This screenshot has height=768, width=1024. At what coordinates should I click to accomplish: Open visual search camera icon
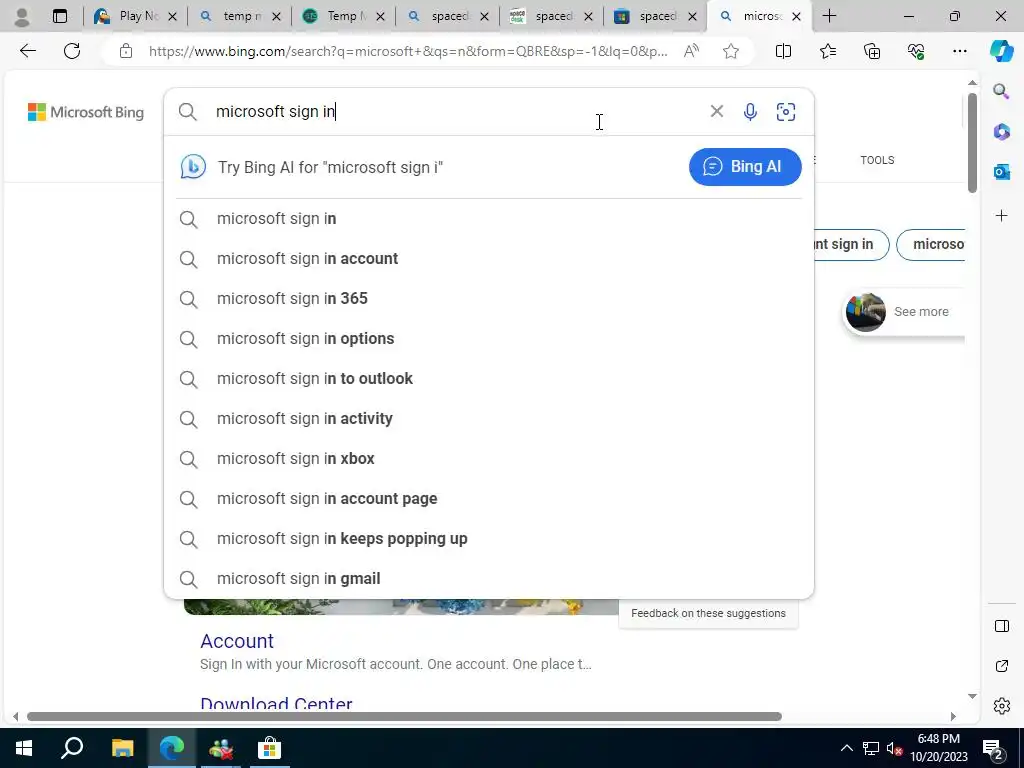pyautogui.click(x=786, y=112)
